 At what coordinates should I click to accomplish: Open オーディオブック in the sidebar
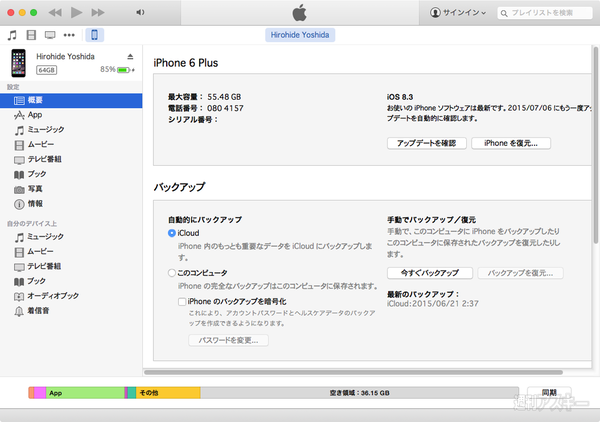71,296
